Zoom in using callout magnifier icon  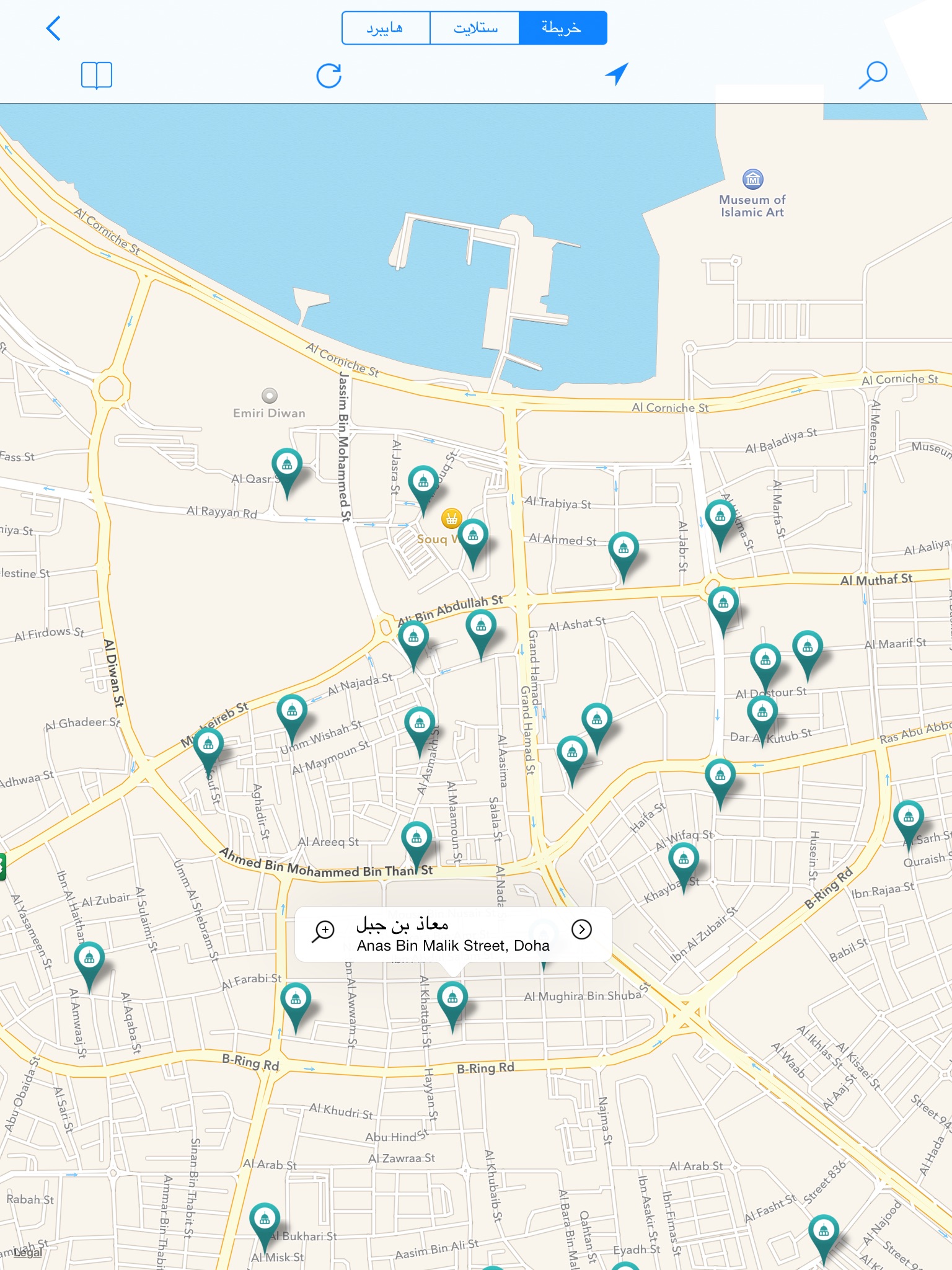click(x=324, y=931)
